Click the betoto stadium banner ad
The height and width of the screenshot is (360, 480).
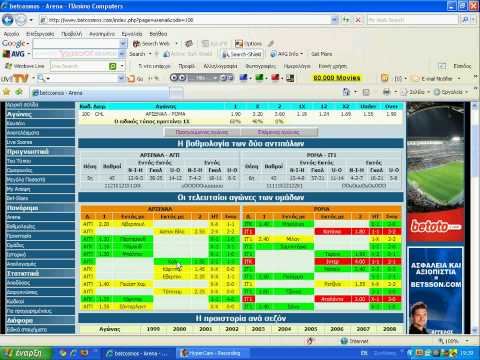coord(435,172)
